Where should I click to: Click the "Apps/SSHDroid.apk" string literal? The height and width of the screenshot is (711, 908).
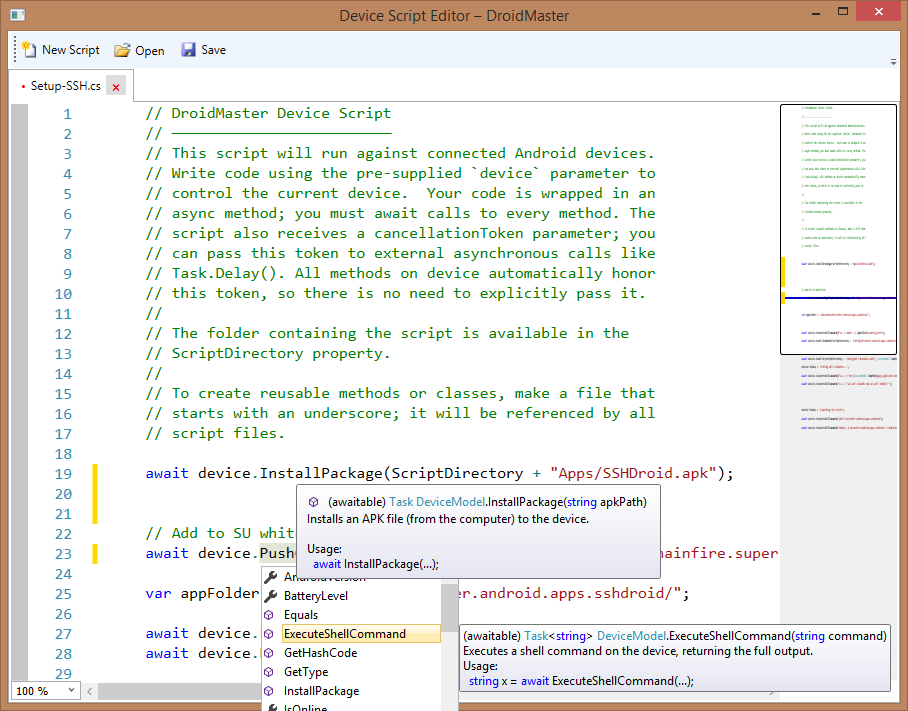[634, 474]
